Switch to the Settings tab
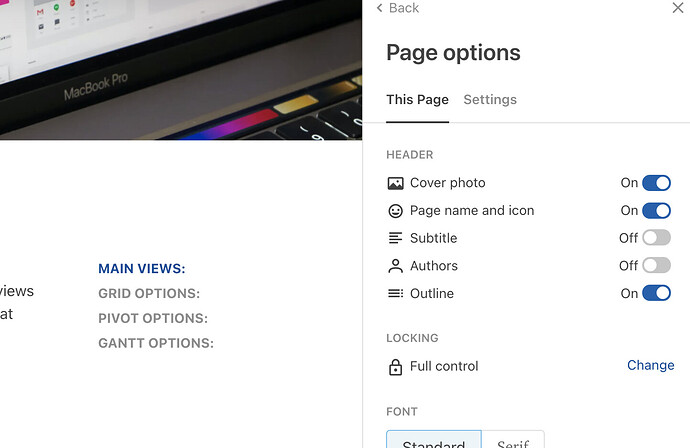The image size is (690, 448). (x=490, y=100)
